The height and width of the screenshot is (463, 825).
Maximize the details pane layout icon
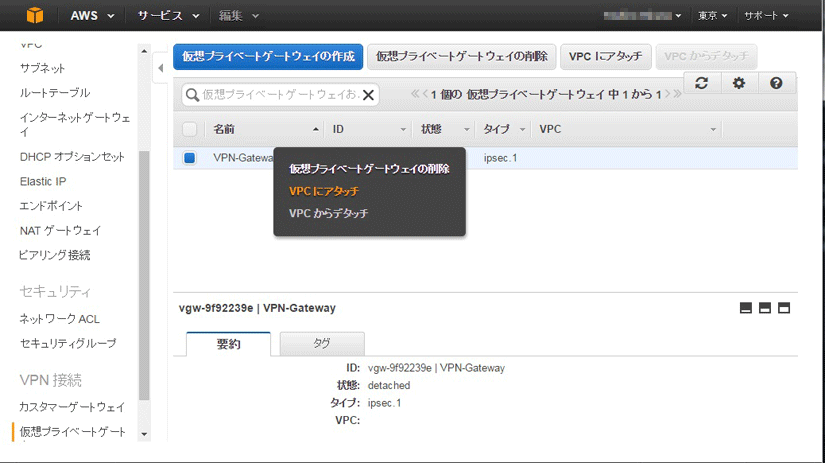[x=784, y=308]
